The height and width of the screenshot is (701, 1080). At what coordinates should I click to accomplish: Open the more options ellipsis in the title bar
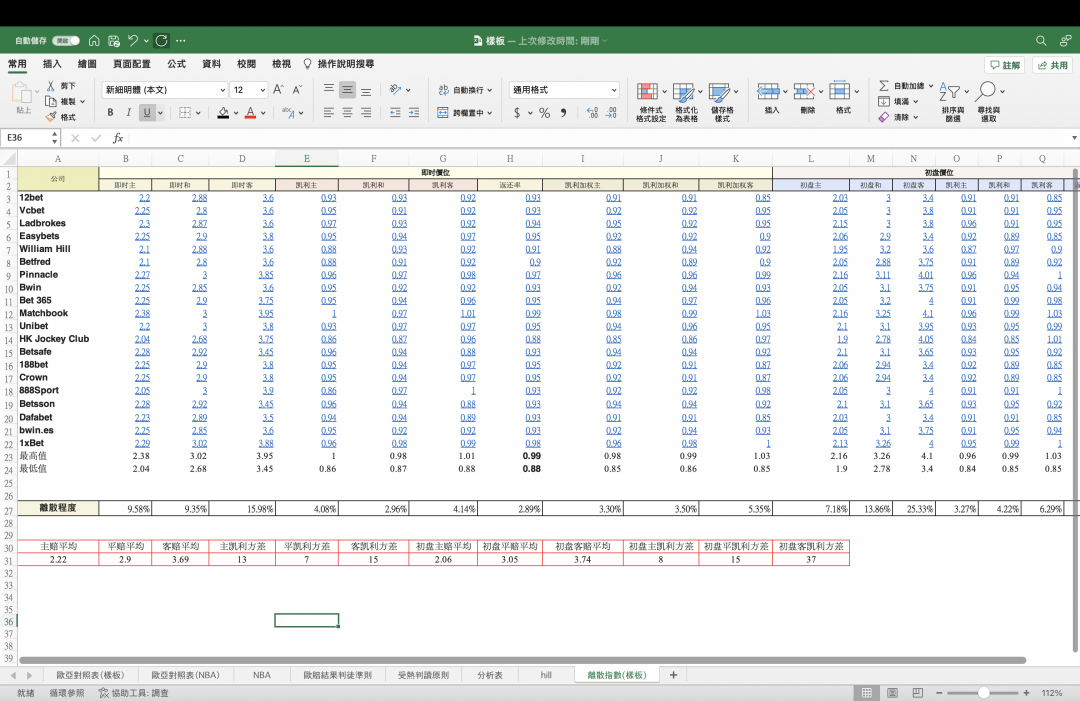(x=180, y=41)
